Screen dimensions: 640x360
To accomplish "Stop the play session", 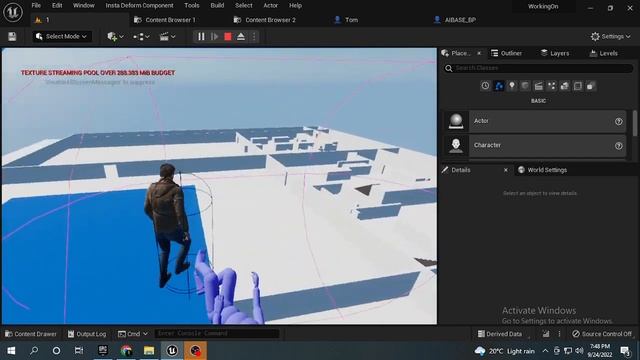I will pos(228,37).
